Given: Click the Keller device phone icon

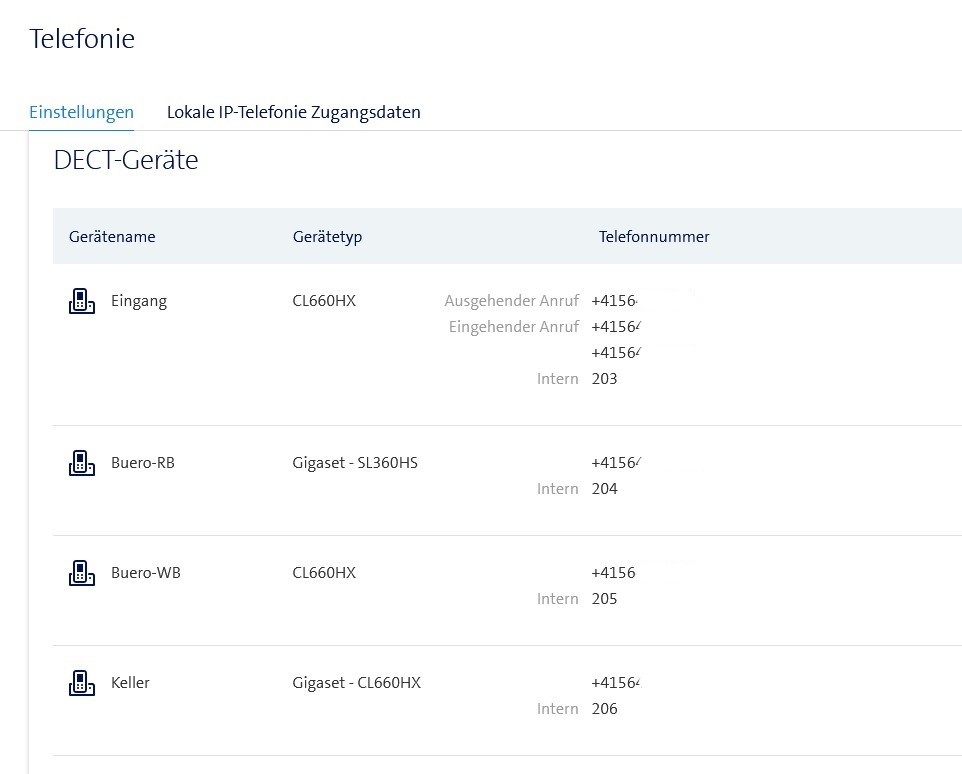Looking at the screenshot, I should (81, 683).
